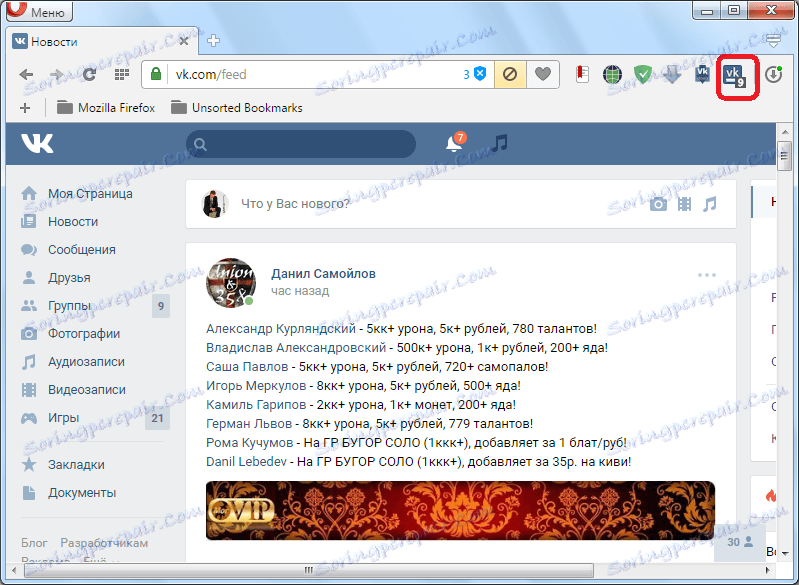Open the gray download arrow extension
Viewport: 799px width, 585px height.
pyautogui.click(x=672, y=75)
